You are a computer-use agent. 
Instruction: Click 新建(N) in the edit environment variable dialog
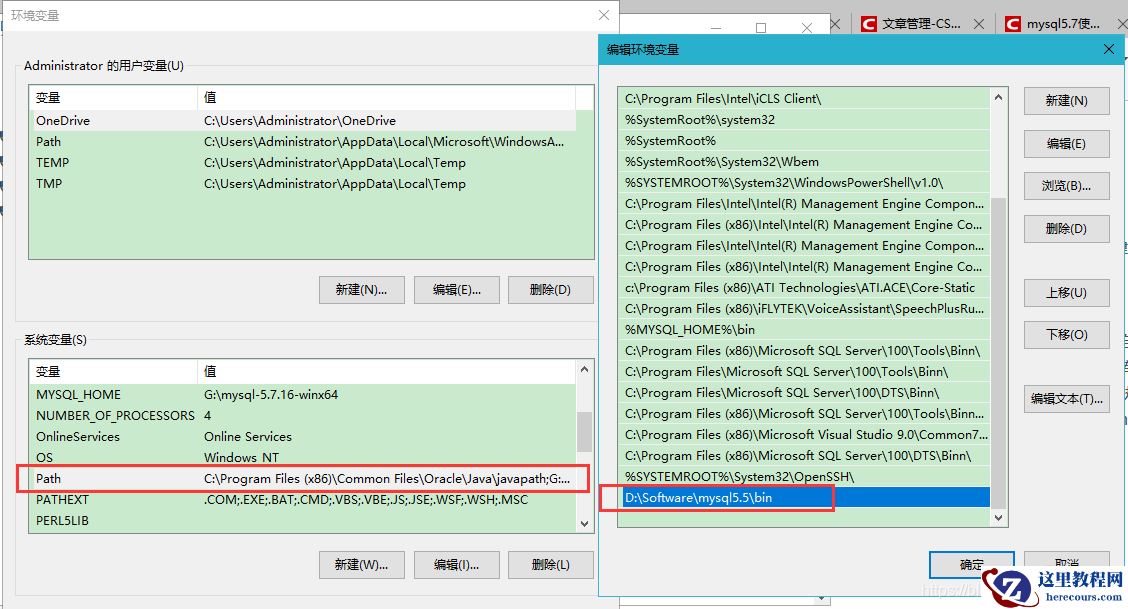click(x=1066, y=101)
